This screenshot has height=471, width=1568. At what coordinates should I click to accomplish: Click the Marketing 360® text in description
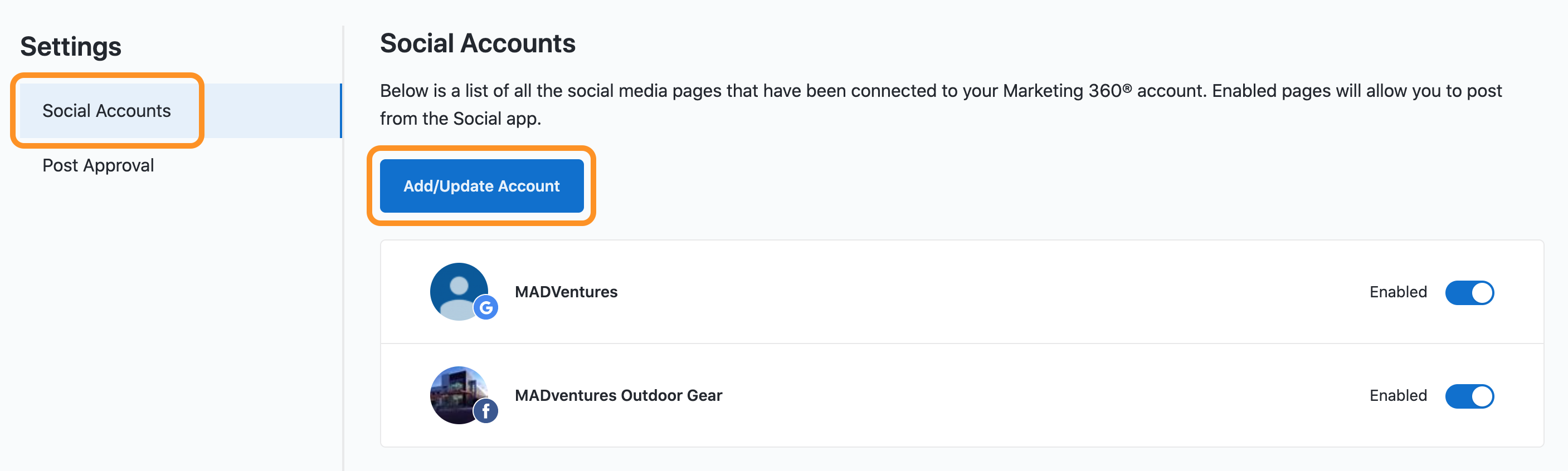tap(1067, 91)
